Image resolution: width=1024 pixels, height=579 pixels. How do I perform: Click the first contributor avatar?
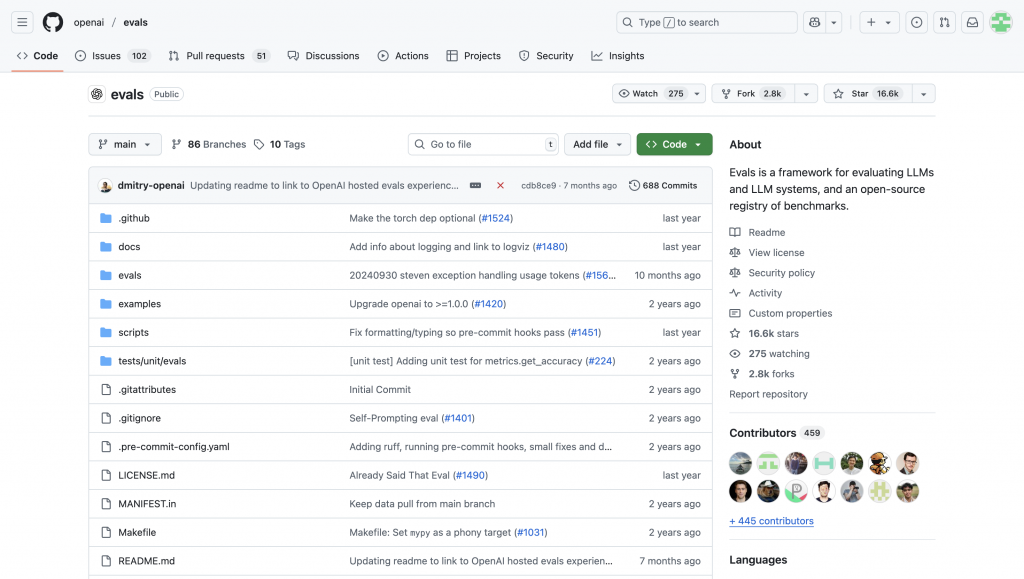[740, 463]
